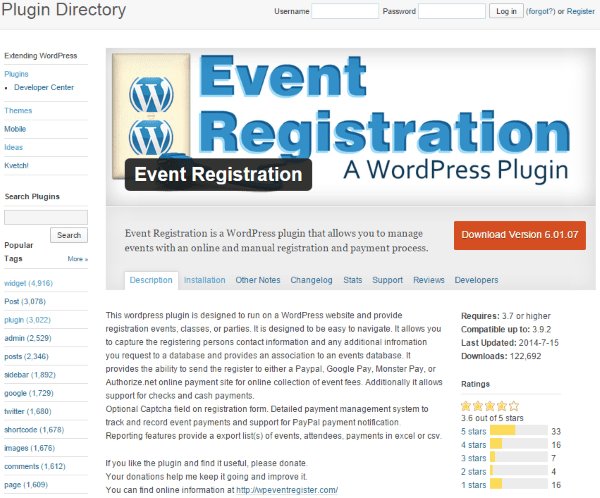The width and height of the screenshot is (600, 498).
Task: Click the Downloads: 122,692 text
Action: tap(501, 356)
